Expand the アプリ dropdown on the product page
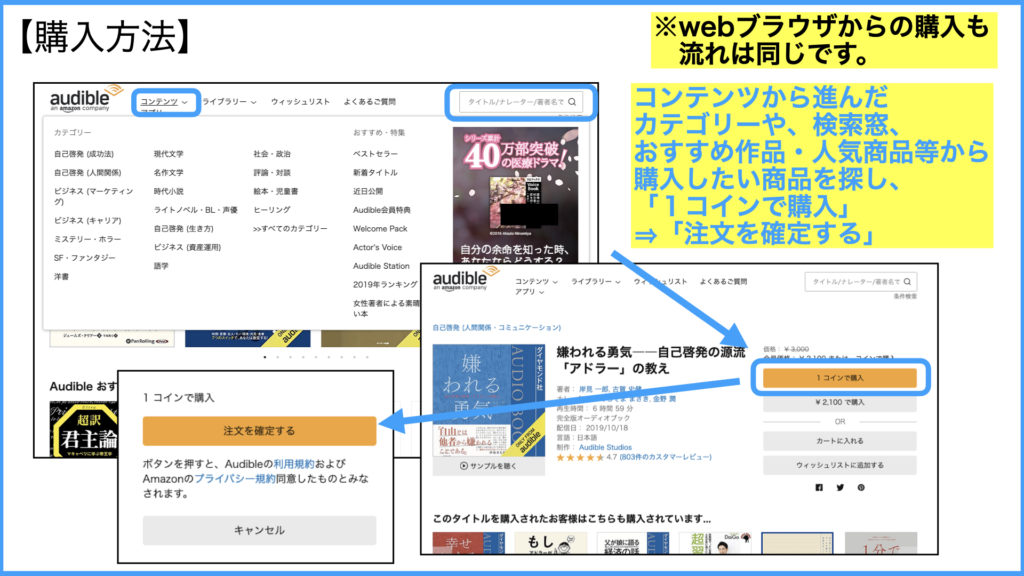1024x576 pixels. pyautogui.click(x=529, y=292)
